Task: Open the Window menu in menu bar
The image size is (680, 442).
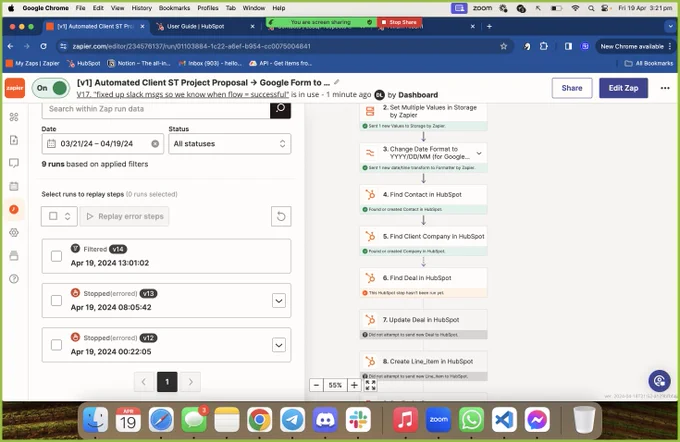Action: [254, 8]
